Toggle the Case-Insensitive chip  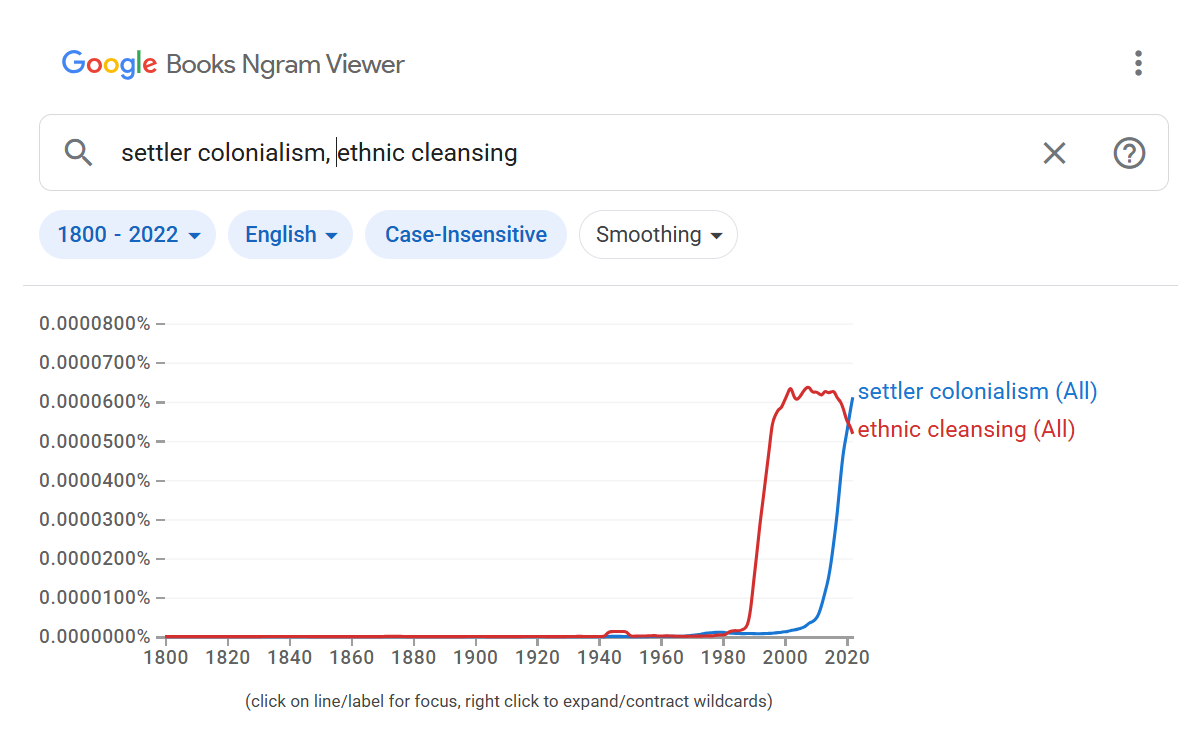[466, 235]
